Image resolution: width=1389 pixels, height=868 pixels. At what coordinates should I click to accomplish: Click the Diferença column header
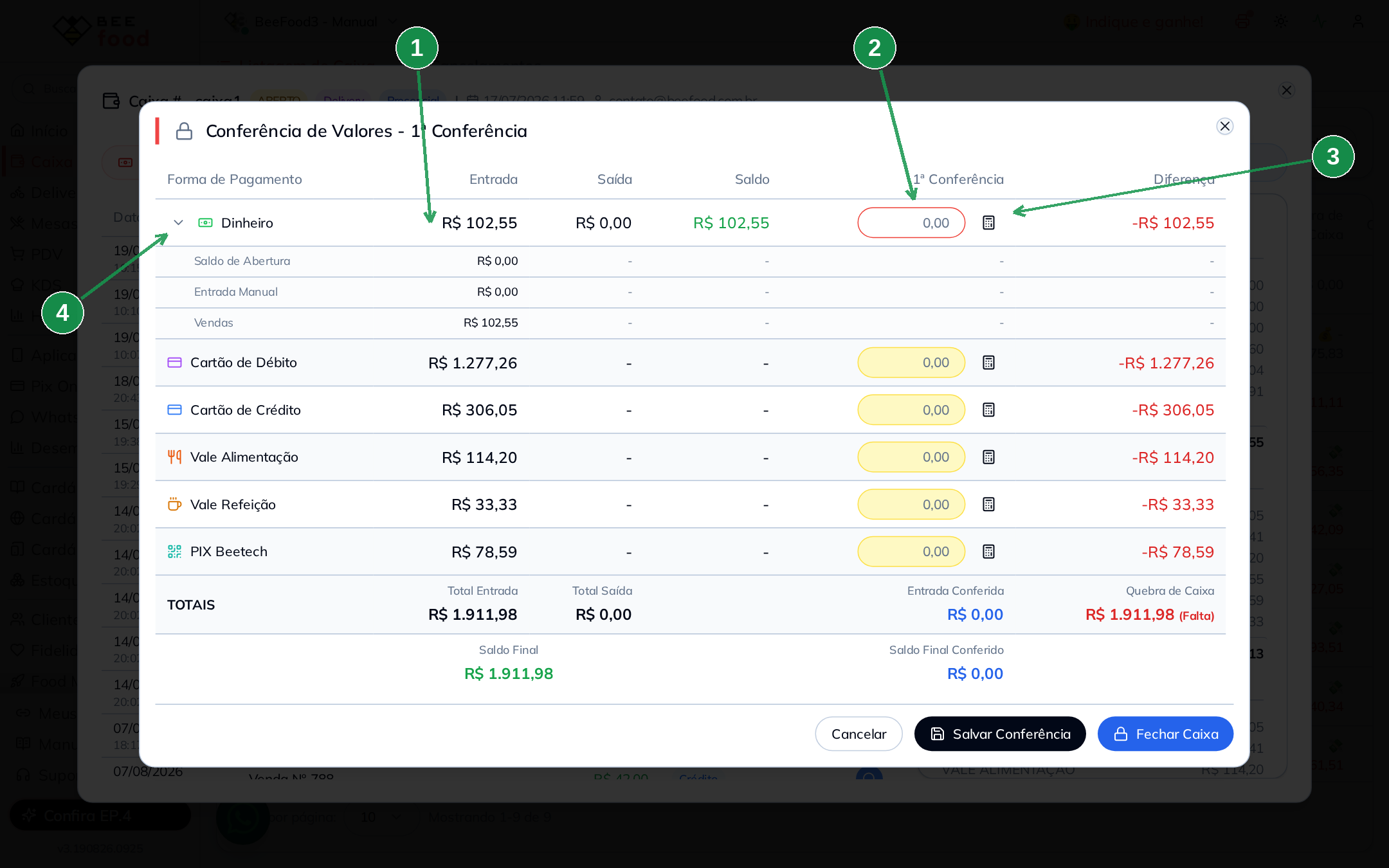pos(1184,179)
